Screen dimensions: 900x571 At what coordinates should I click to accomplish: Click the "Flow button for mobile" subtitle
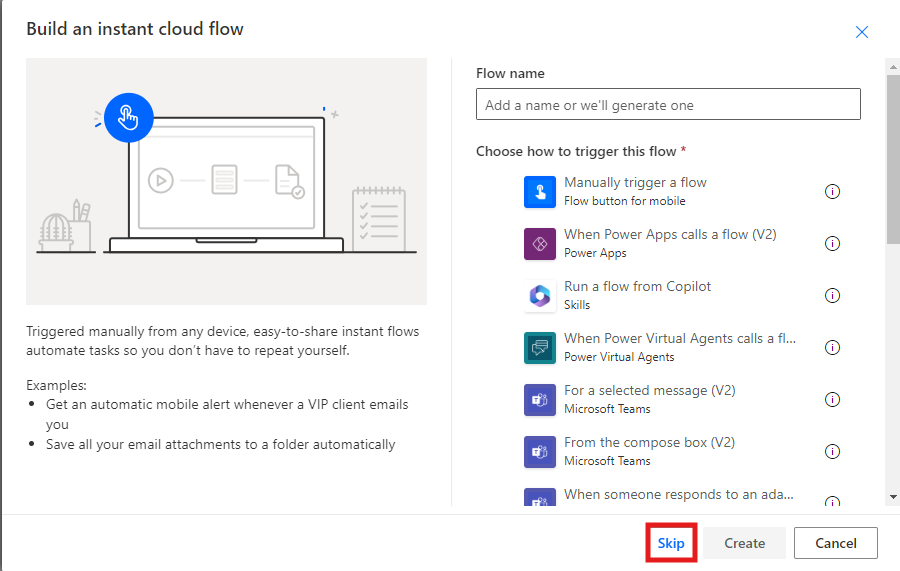click(x=624, y=201)
